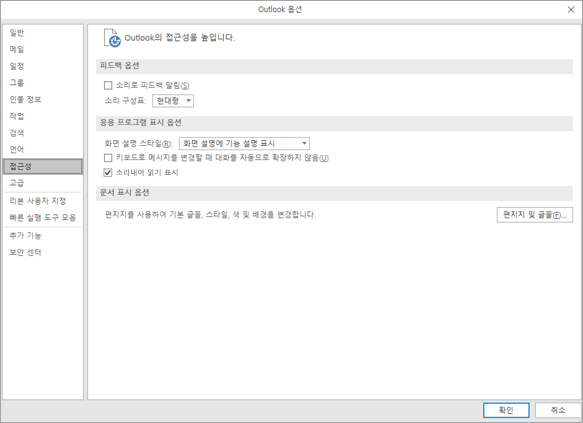Go to 리본 사용자 지정
The height and width of the screenshot is (423, 583).
42,201
